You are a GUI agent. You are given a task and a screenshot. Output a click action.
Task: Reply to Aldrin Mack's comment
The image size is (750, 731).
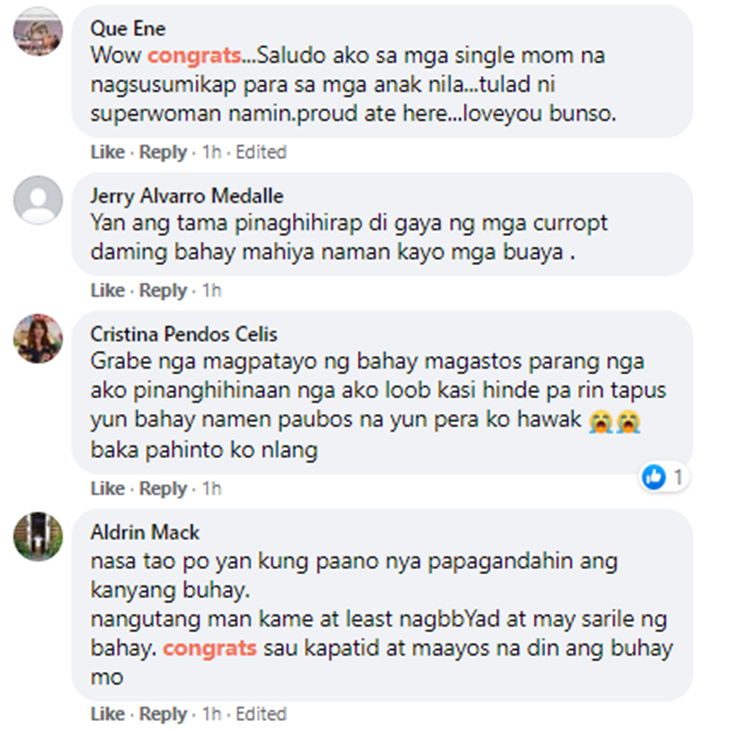tap(163, 714)
